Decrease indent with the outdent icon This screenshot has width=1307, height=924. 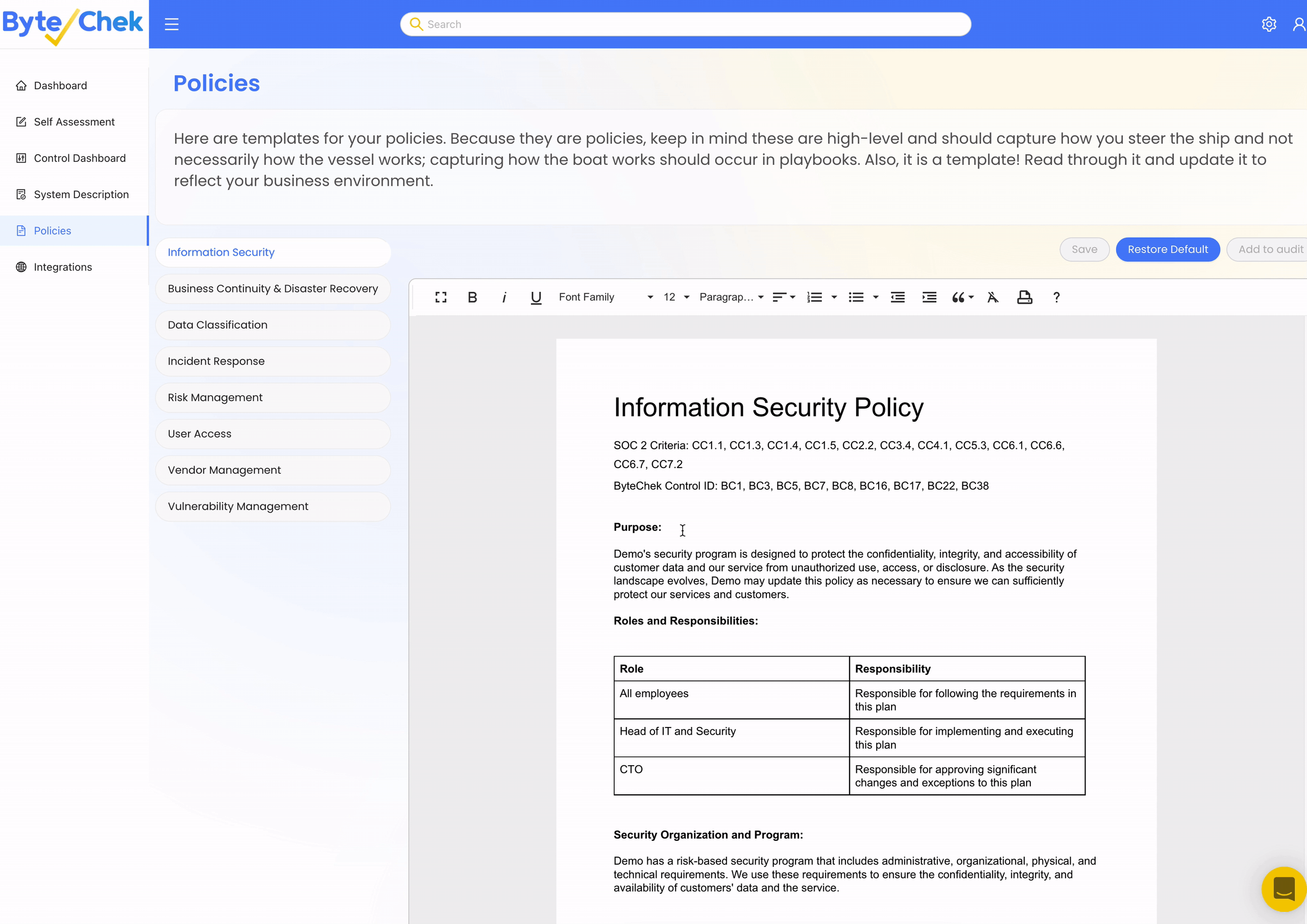coord(898,297)
